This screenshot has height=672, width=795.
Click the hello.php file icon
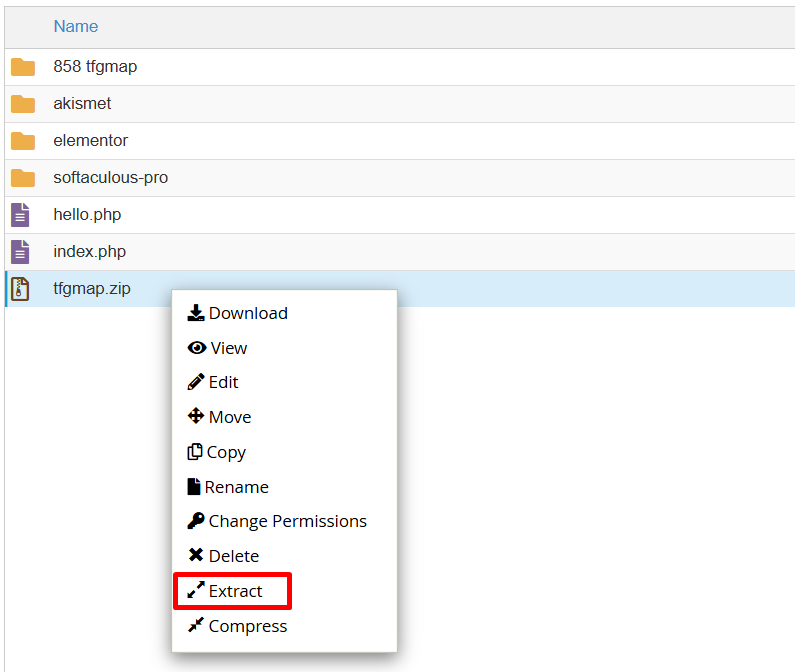click(x=20, y=215)
